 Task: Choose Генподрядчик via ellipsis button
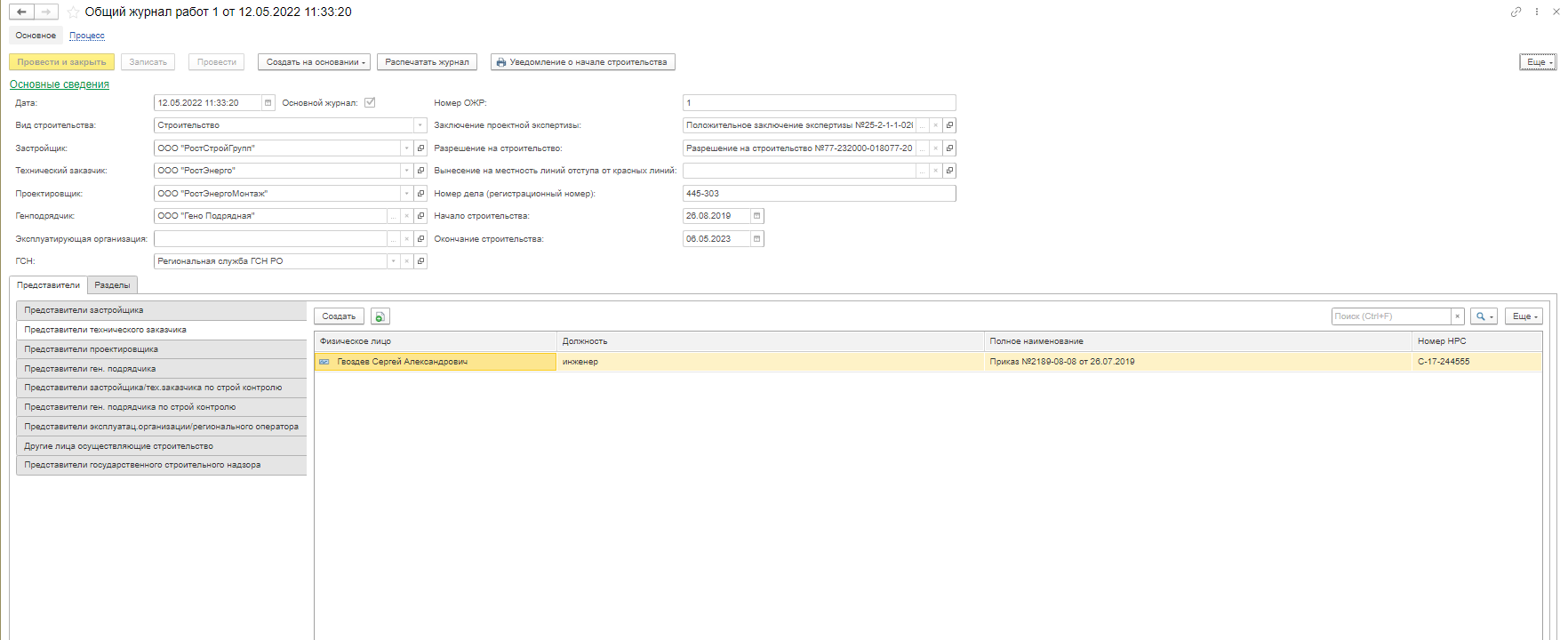click(x=393, y=216)
